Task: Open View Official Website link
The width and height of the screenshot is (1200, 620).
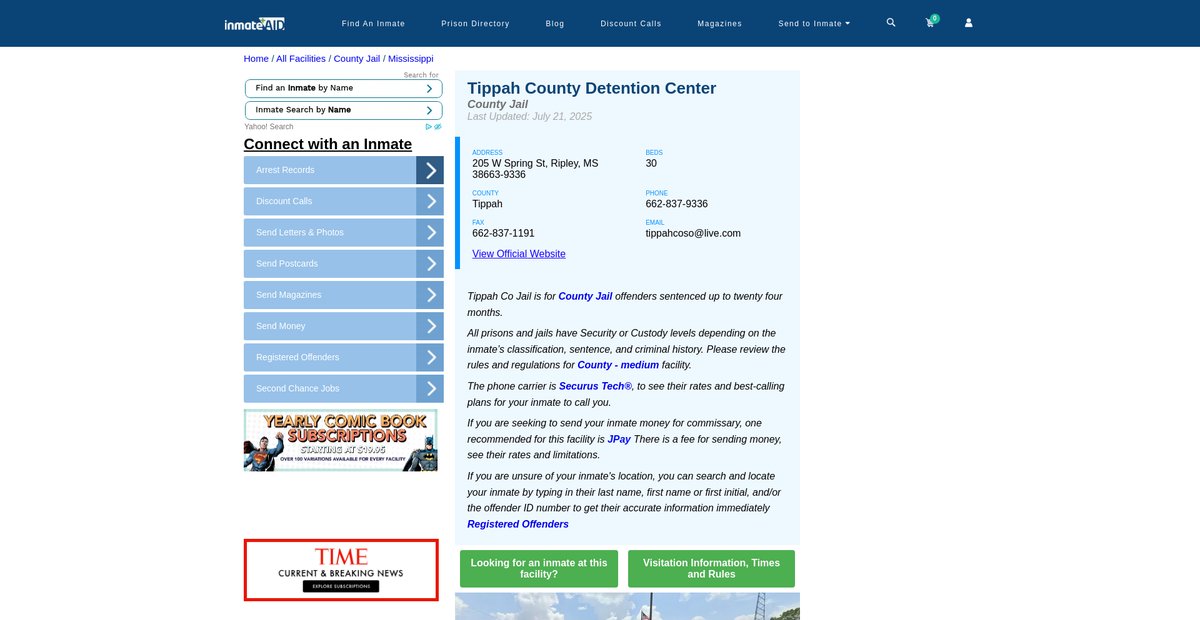Action: 519,254
